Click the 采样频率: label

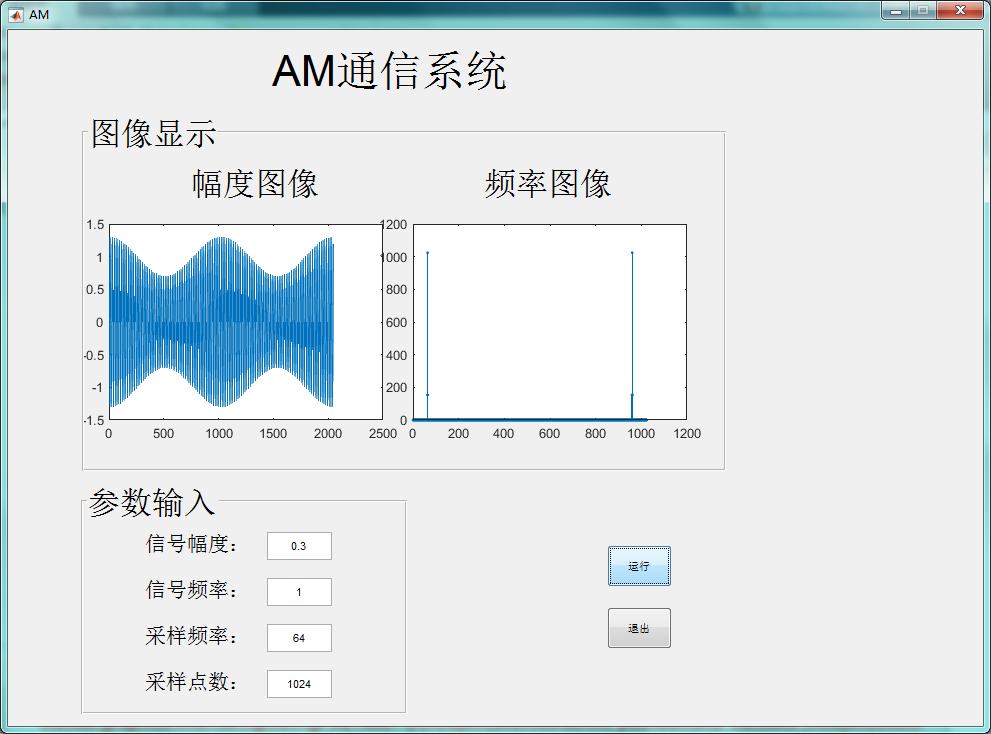192,636
